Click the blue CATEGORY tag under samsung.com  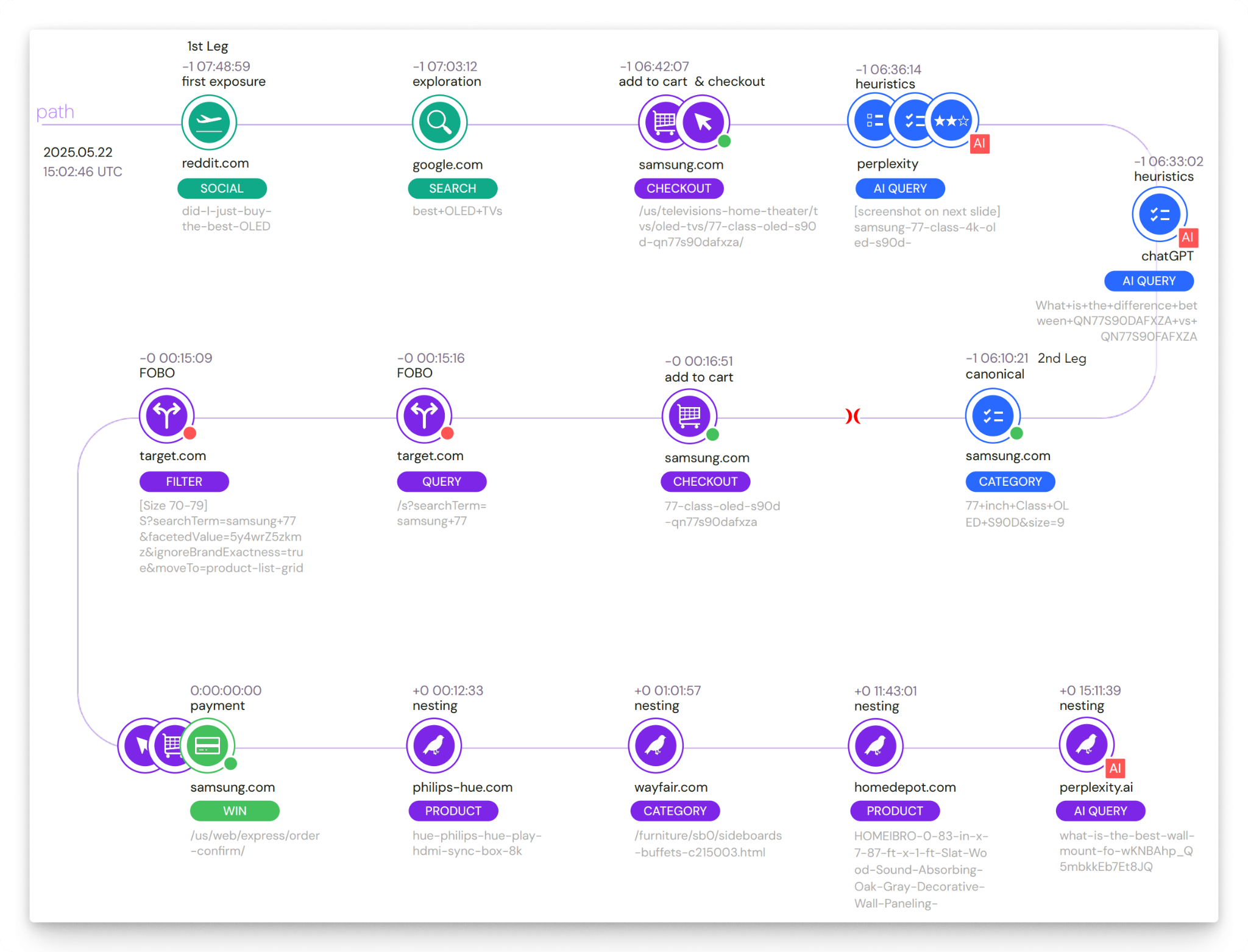[x=1010, y=481]
